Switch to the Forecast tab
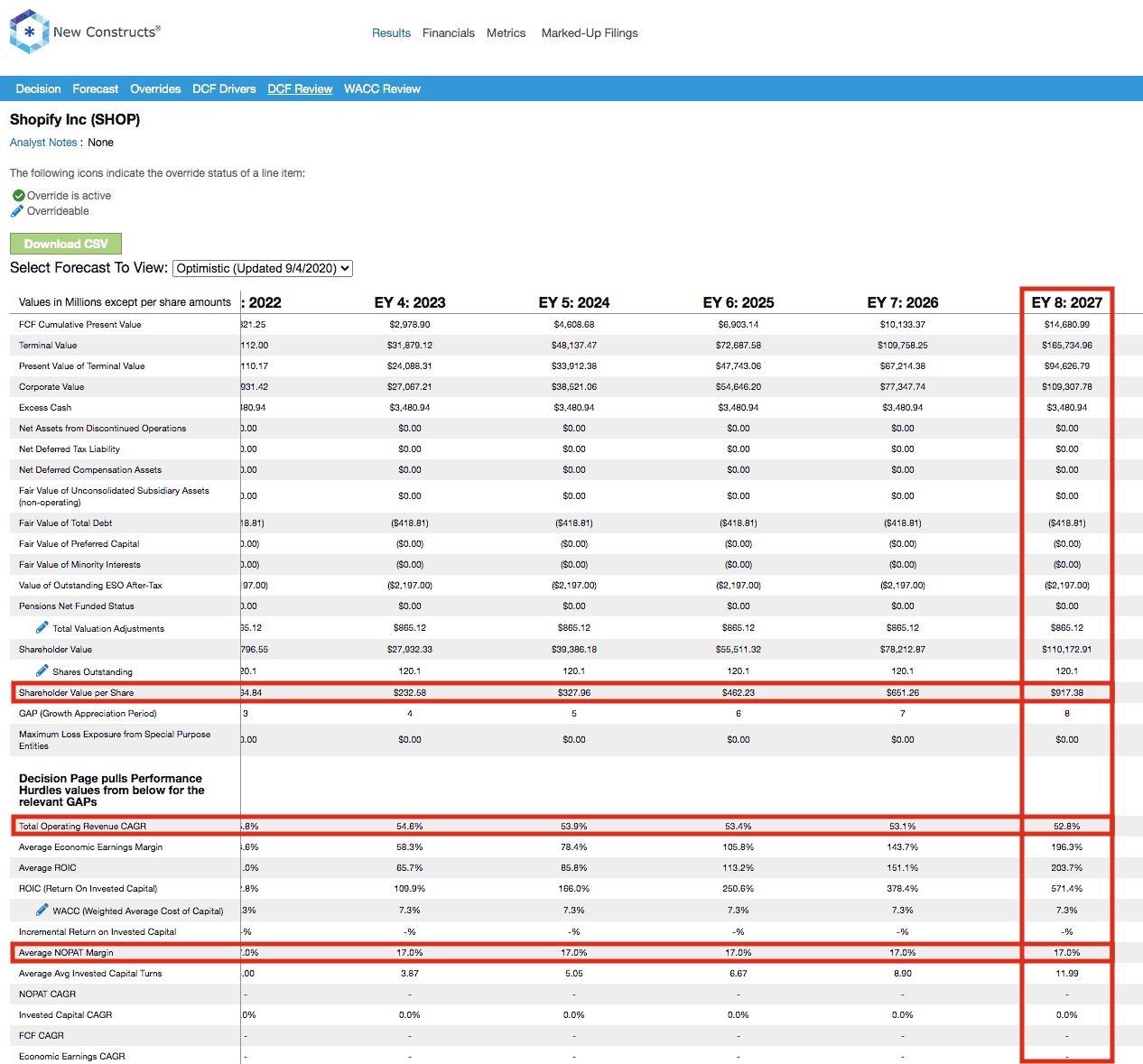The width and height of the screenshot is (1143, 1064). (96, 88)
